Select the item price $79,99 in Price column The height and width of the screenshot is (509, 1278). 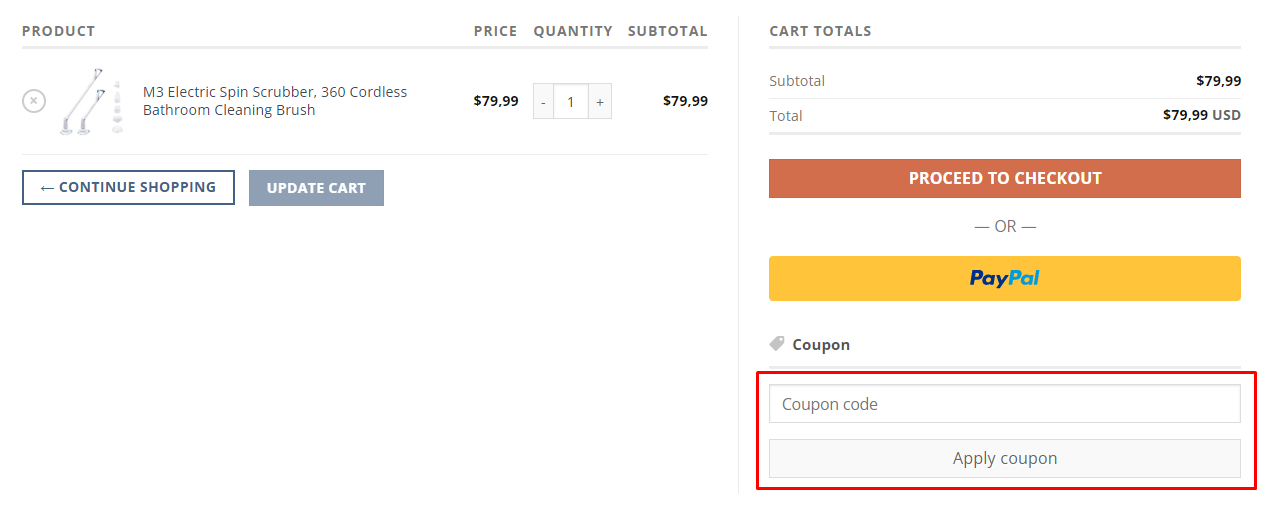click(x=496, y=101)
